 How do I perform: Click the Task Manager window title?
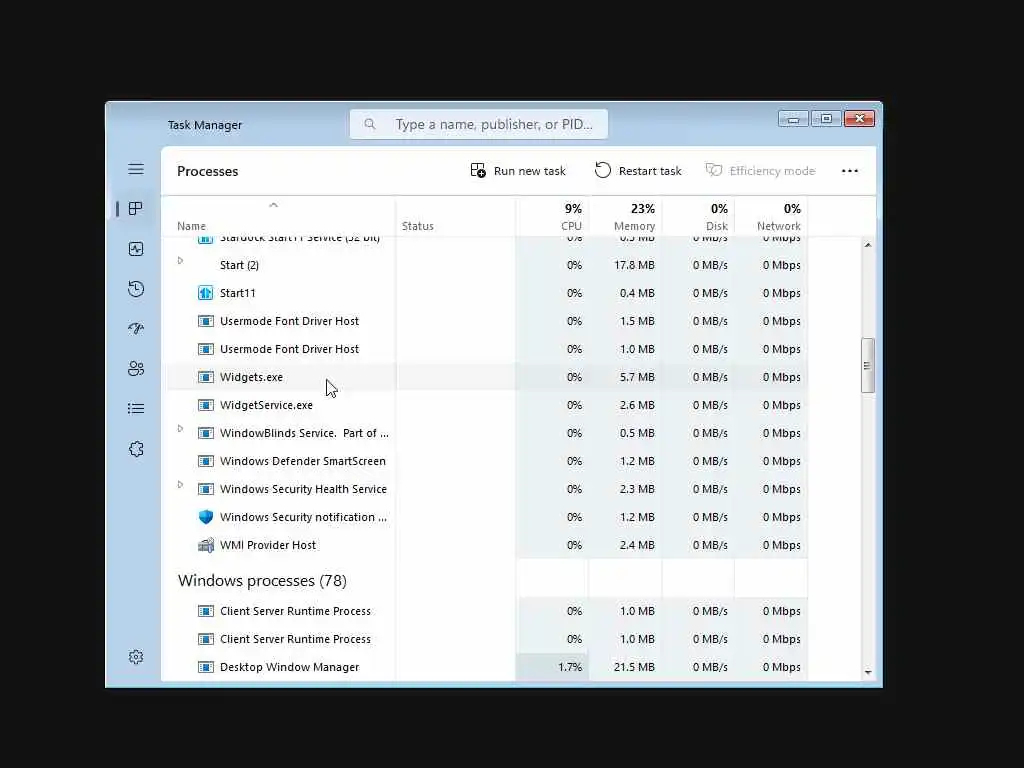coord(205,125)
